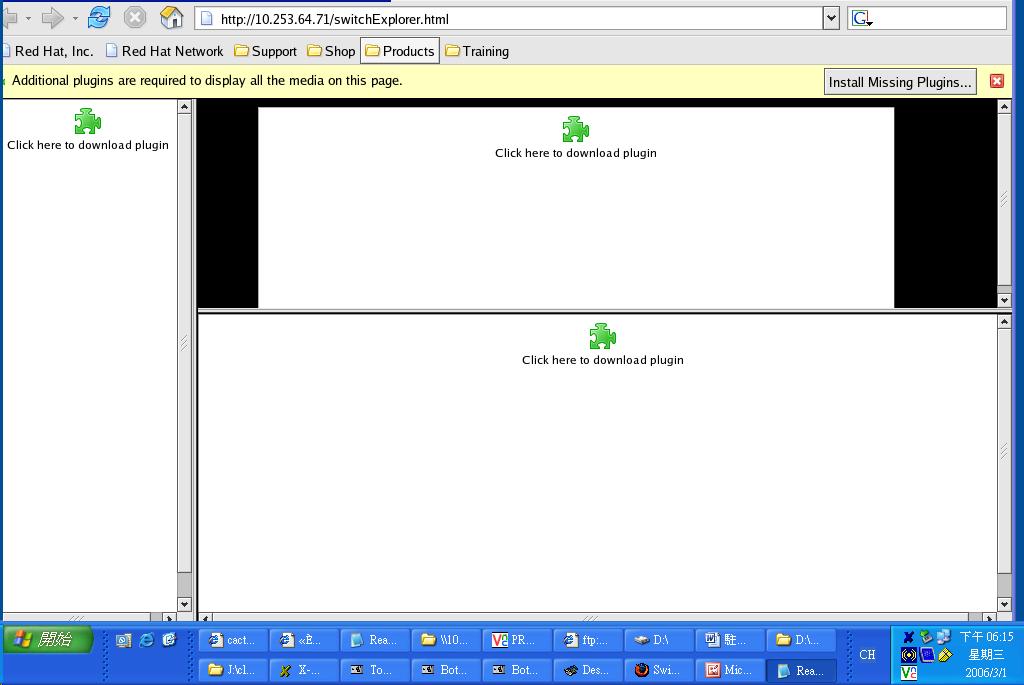
Task: Click the plugin puzzle icon in left frame
Action: [88, 122]
